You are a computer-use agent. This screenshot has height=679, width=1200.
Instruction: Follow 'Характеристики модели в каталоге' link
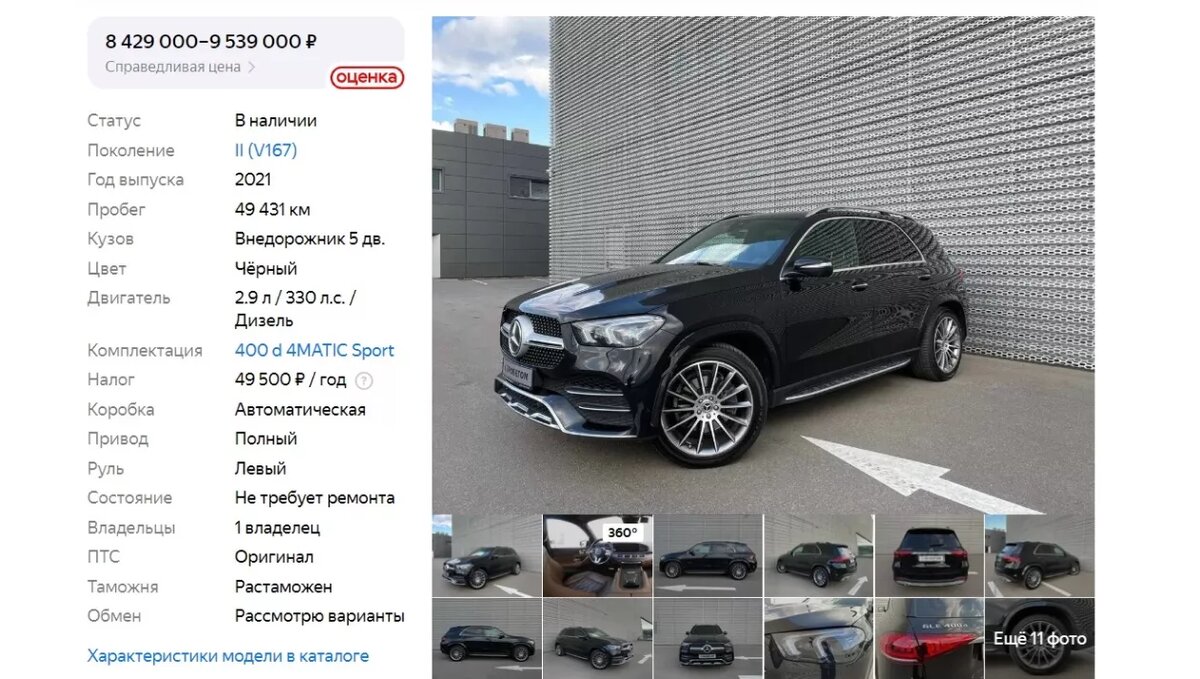[x=228, y=656]
